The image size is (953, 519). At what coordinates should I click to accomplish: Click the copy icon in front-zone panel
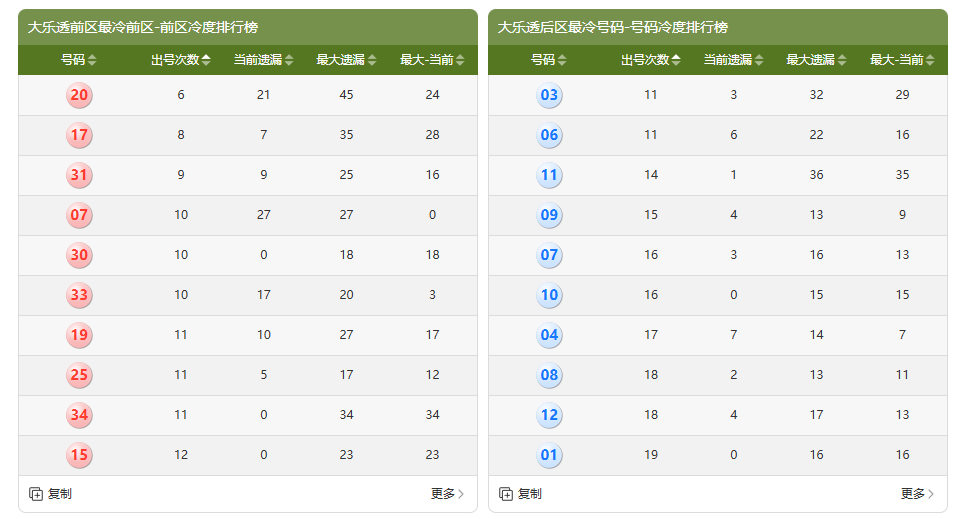click(x=36, y=494)
